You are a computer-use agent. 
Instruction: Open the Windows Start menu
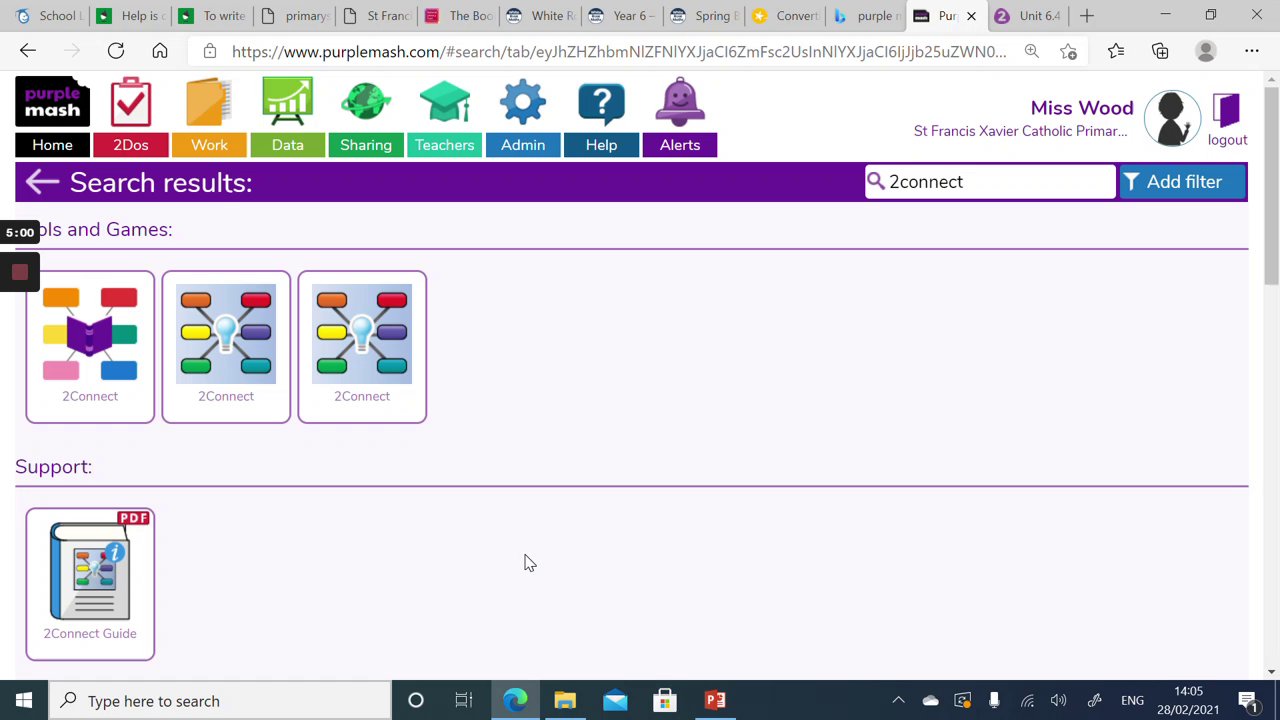(x=24, y=701)
